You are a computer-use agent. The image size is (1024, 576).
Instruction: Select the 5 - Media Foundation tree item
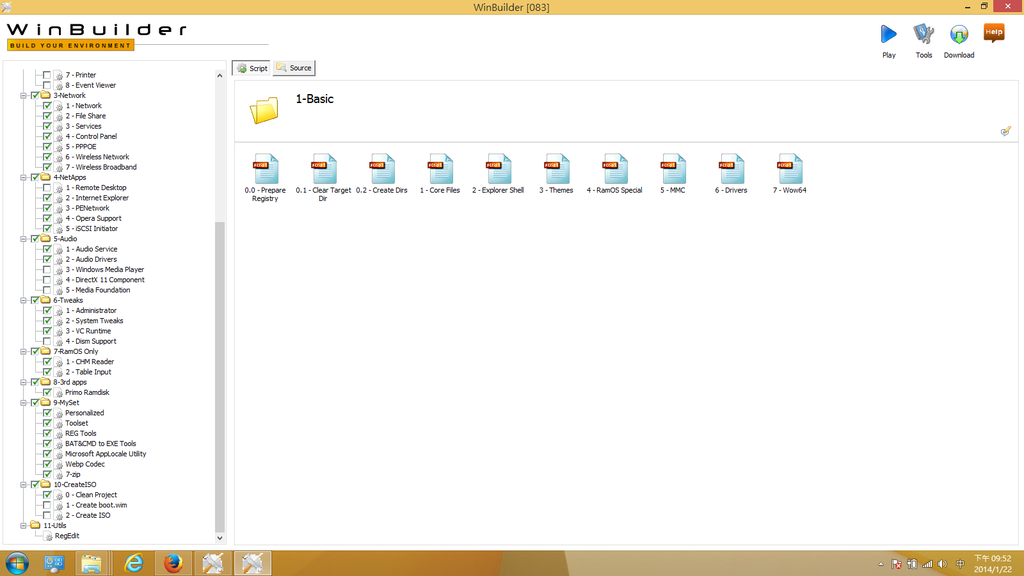coord(97,290)
